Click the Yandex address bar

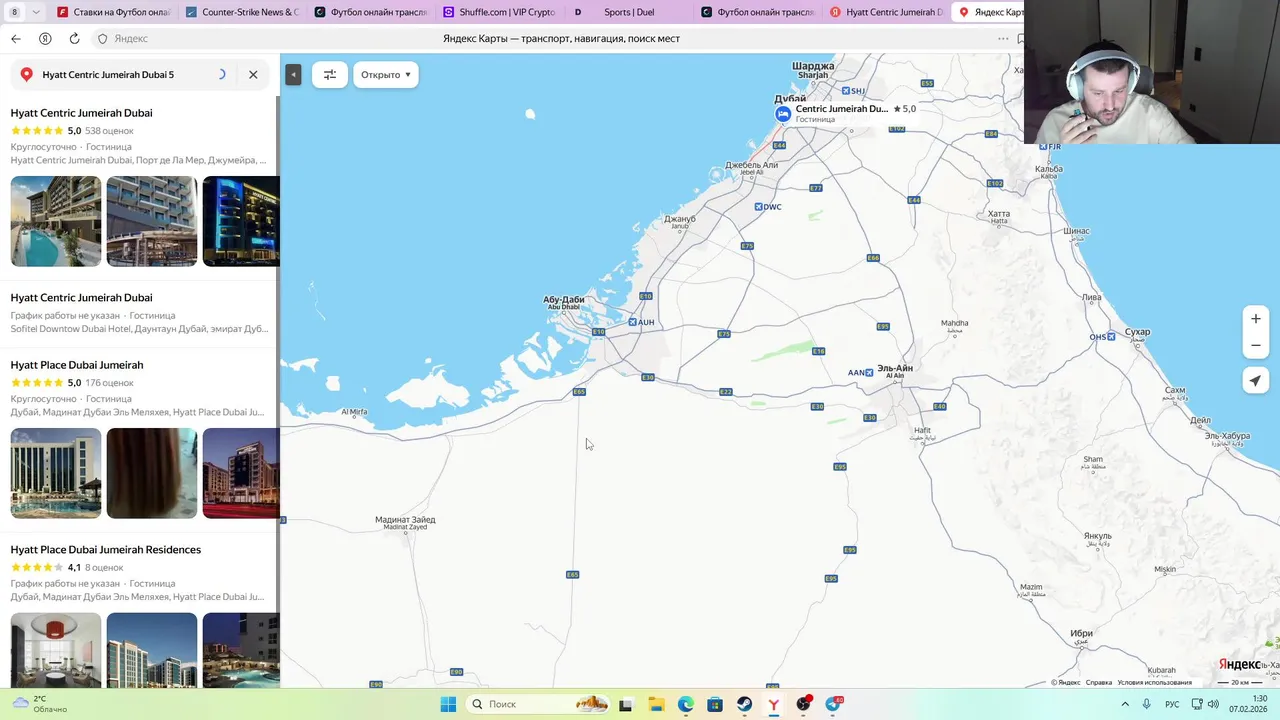tap(560, 38)
